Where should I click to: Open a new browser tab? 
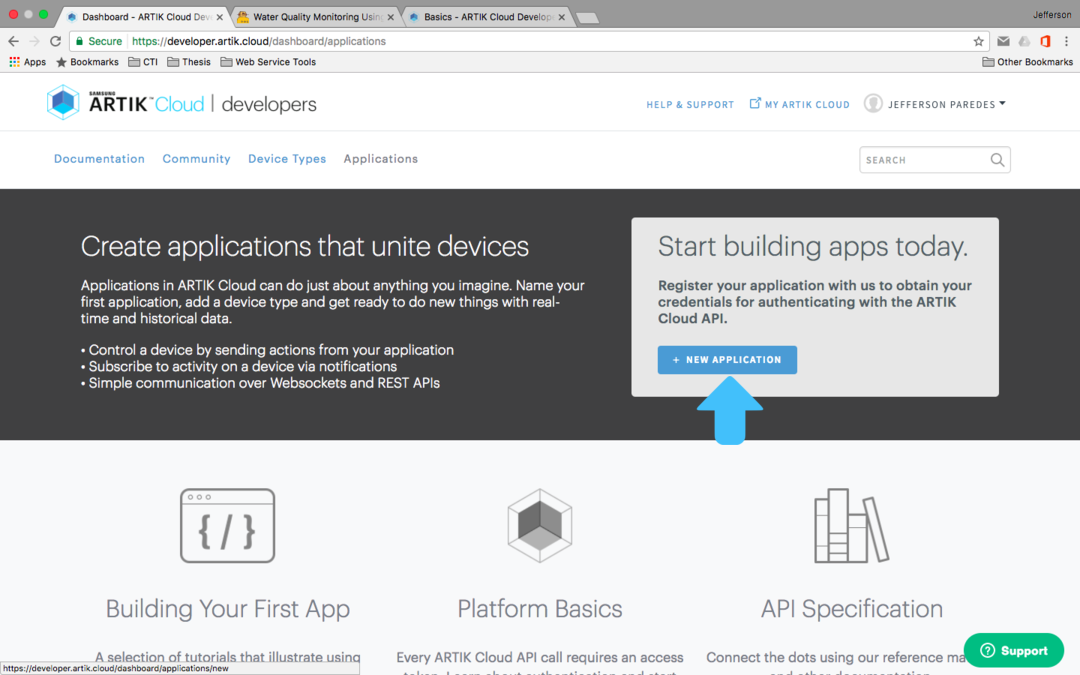click(587, 18)
